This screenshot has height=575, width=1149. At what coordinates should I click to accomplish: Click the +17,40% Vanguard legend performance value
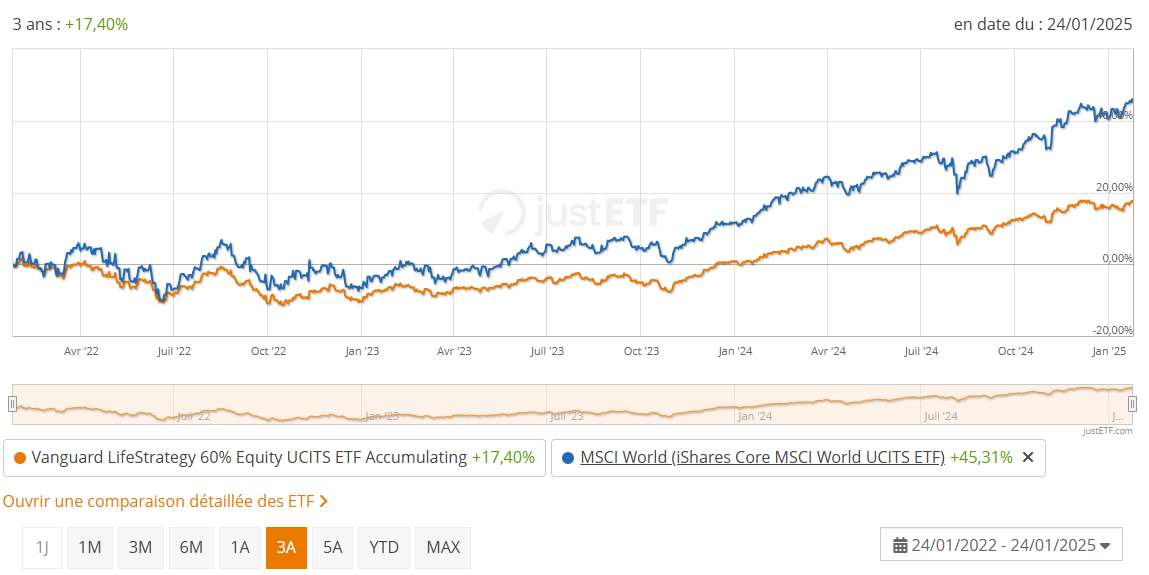click(x=503, y=458)
